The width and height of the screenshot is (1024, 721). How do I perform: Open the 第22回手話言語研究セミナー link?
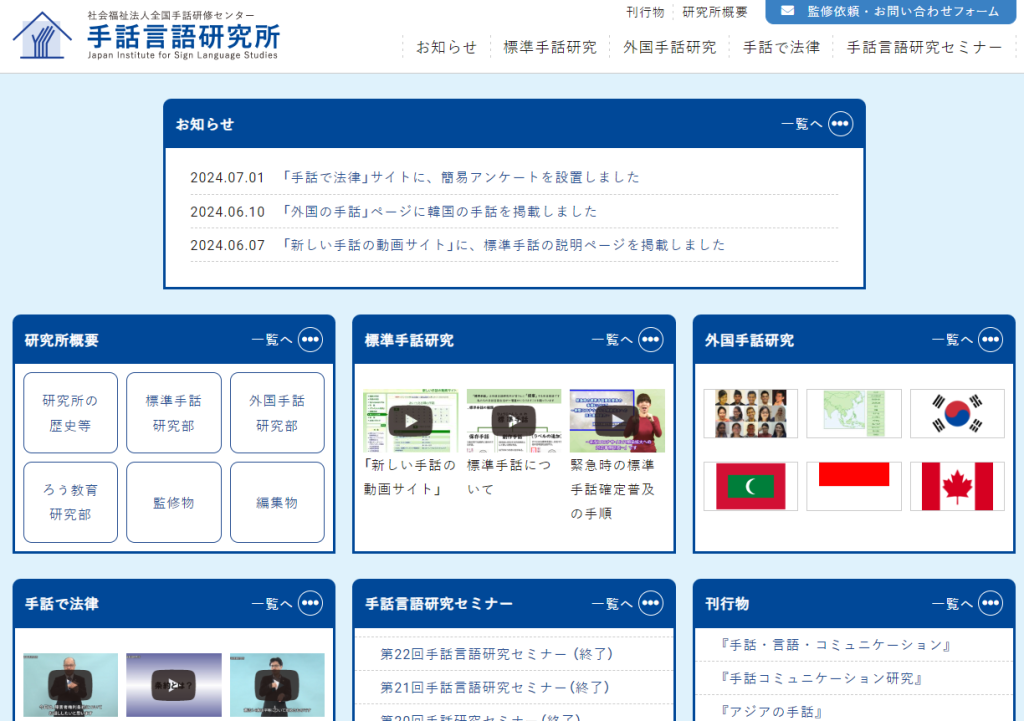[497, 654]
